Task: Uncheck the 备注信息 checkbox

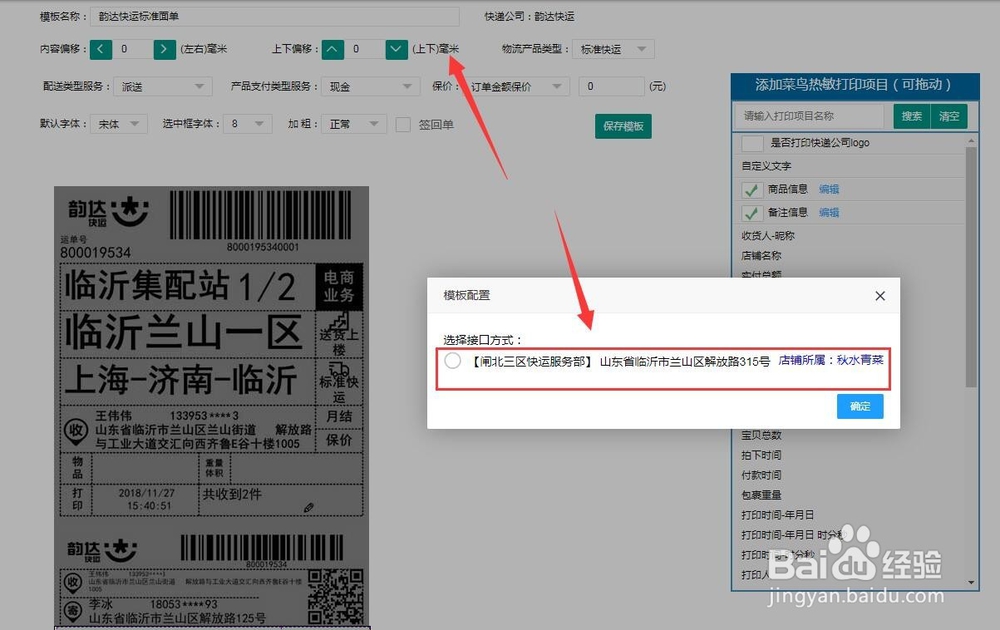Action: coord(753,213)
